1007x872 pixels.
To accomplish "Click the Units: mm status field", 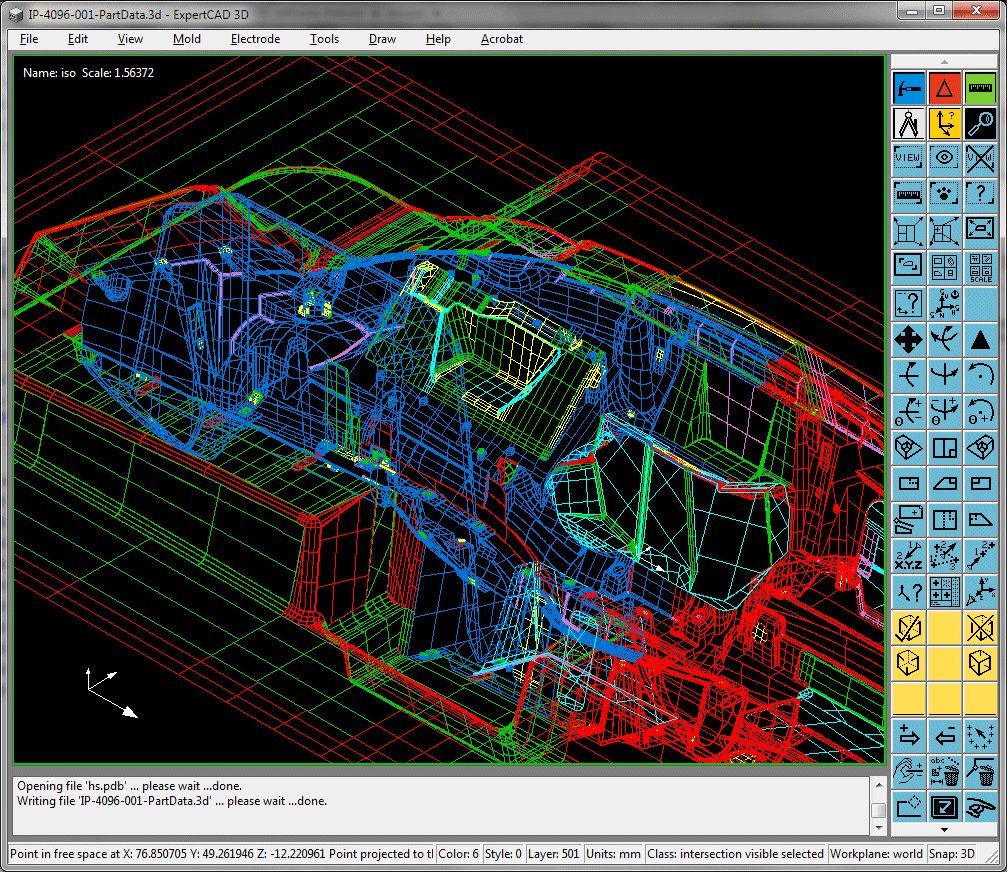I will click(613, 854).
